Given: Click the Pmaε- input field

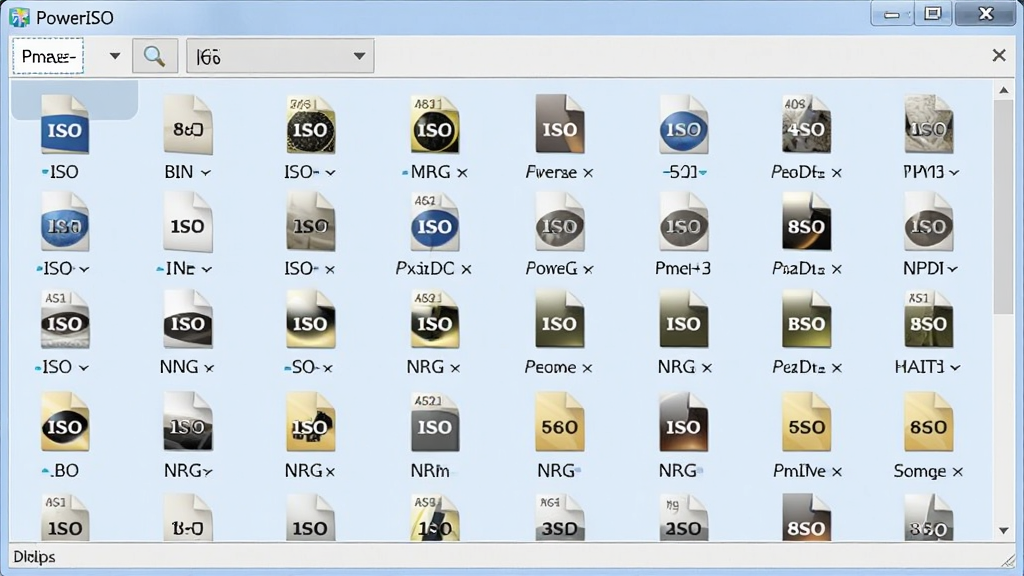Looking at the screenshot, I should (48, 56).
